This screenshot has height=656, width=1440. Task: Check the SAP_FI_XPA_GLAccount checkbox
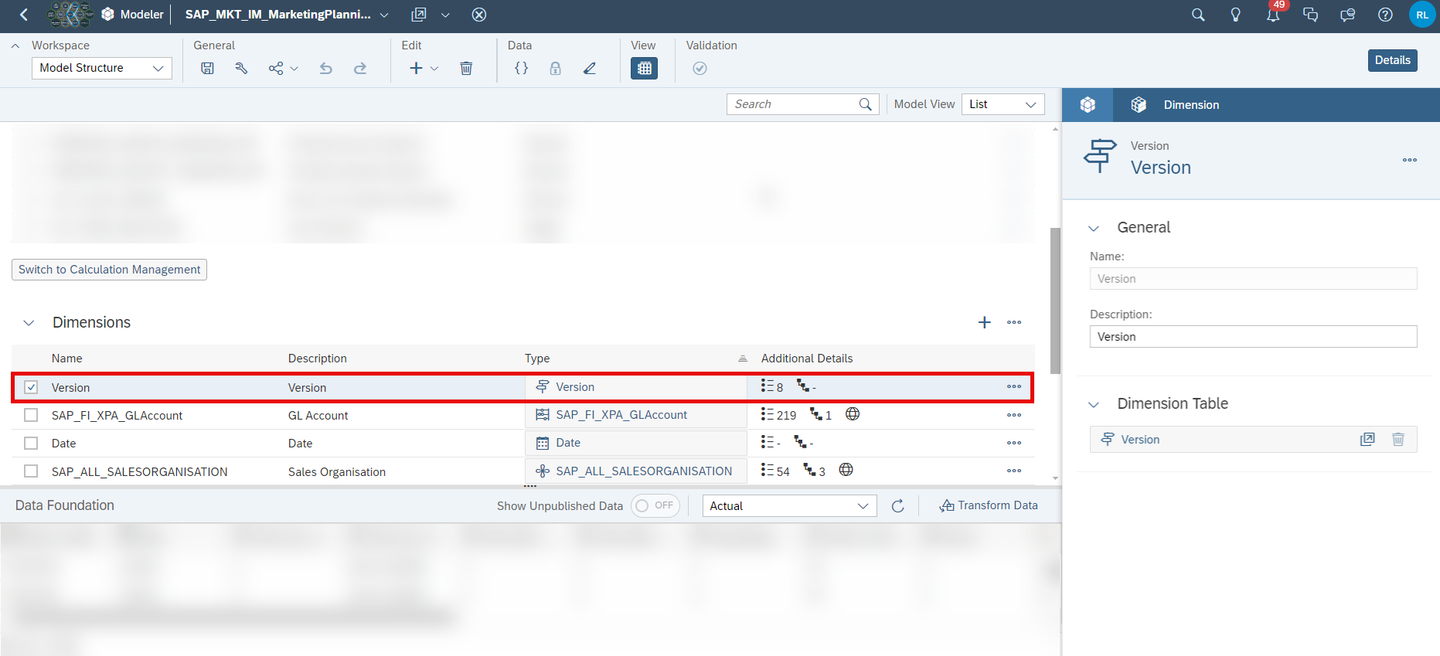(31, 415)
